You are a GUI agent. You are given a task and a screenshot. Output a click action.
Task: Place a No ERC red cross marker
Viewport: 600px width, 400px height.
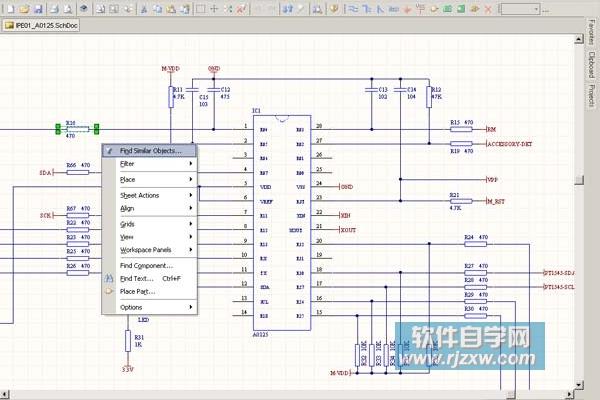[488, 8]
